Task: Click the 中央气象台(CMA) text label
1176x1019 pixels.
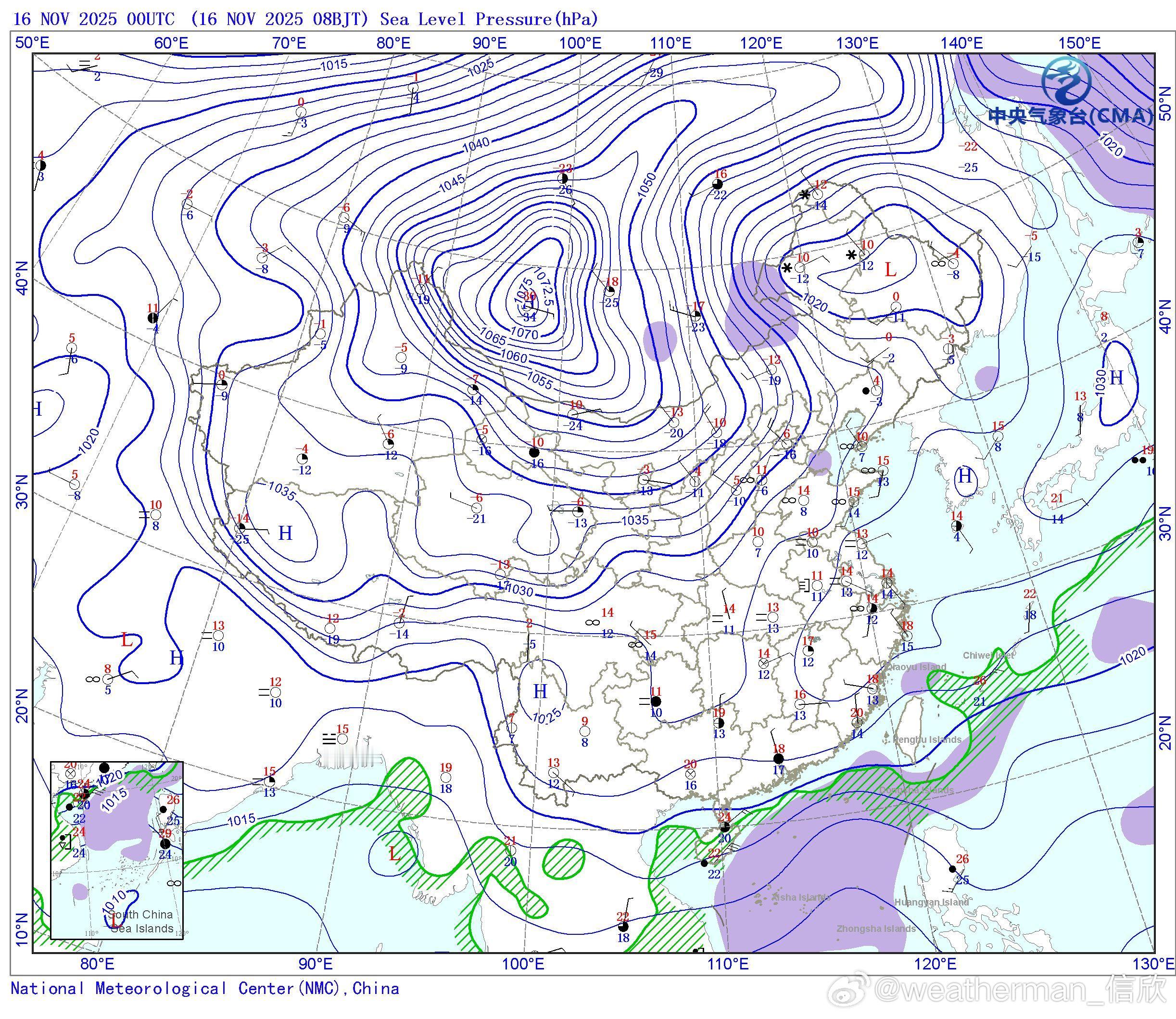Action: click(x=1070, y=116)
